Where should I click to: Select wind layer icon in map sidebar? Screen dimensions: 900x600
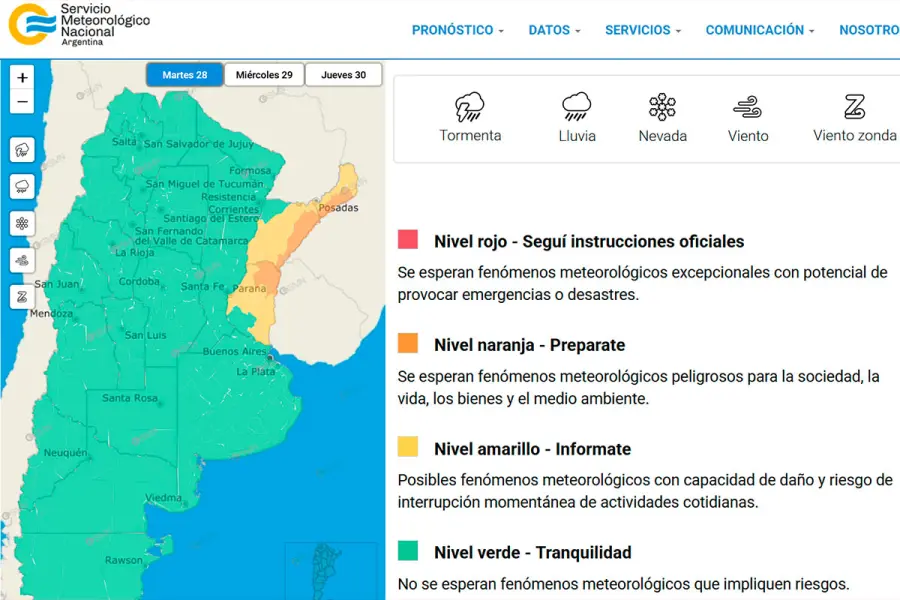click(x=22, y=261)
